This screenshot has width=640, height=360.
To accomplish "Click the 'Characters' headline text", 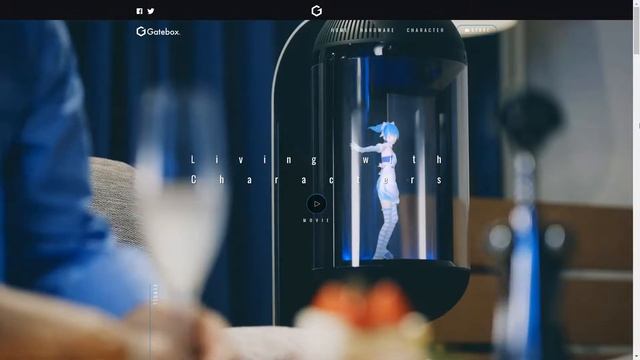I will click(x=317, y=180).
